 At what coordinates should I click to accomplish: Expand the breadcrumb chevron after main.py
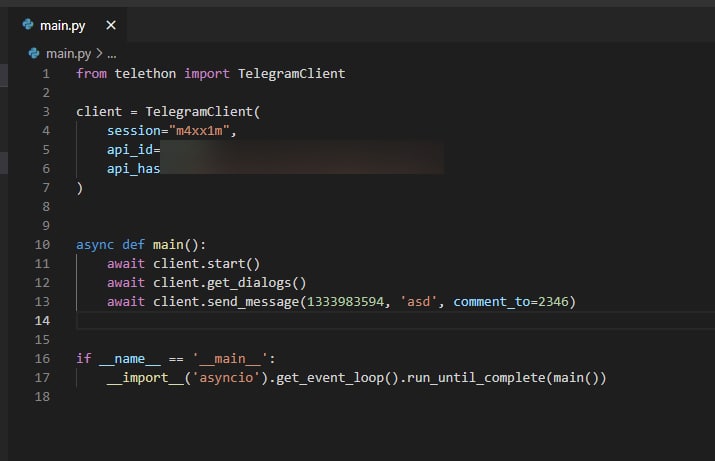(x=99, y=54)
